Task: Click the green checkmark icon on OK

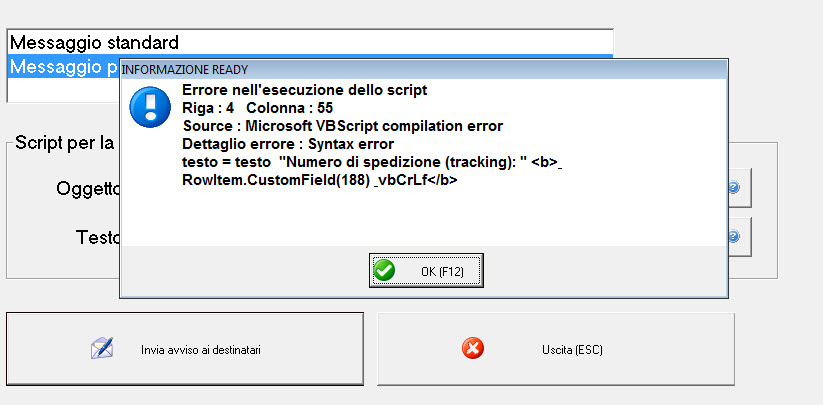Action: point(385,271)
